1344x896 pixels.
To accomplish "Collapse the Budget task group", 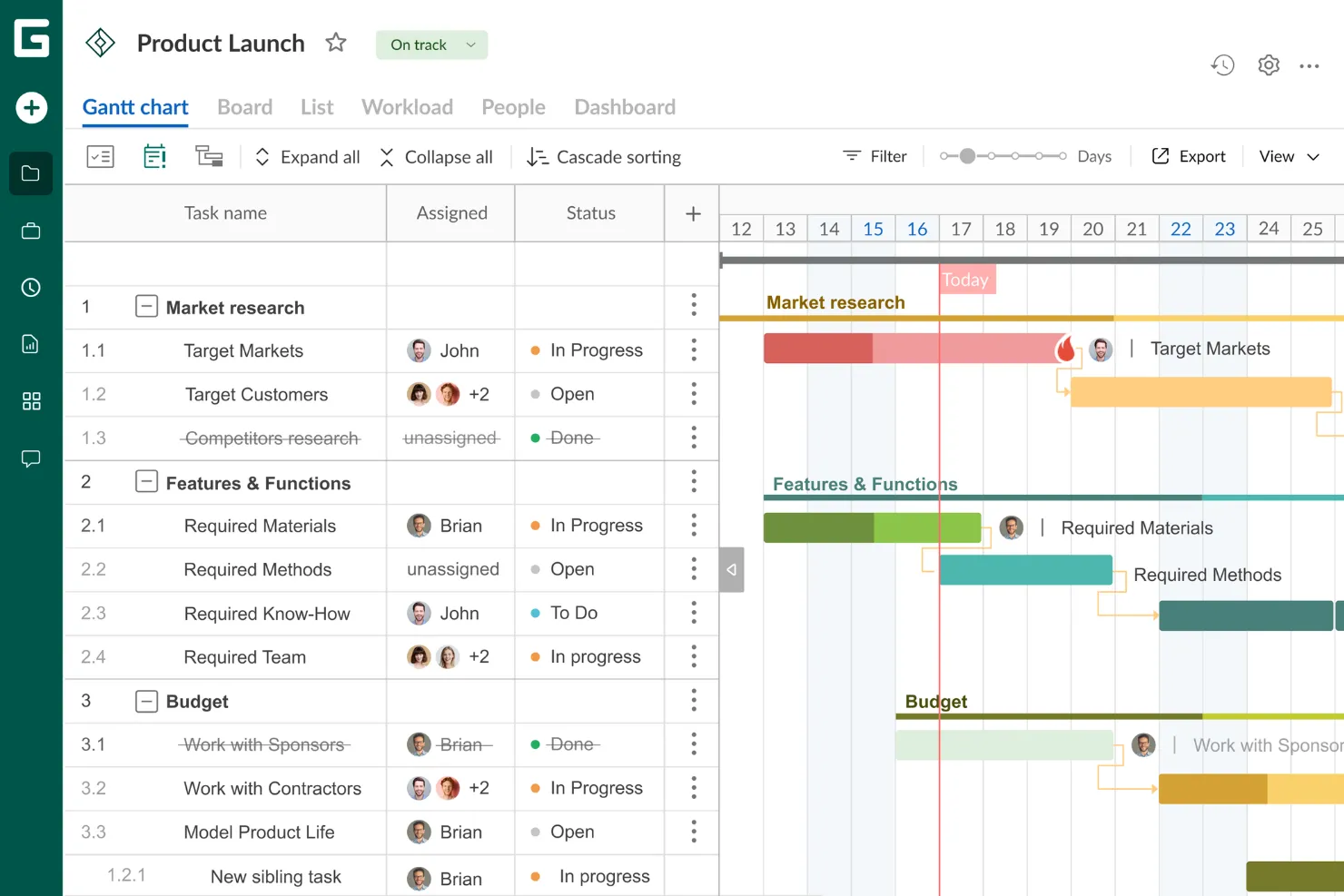I will click(146, 701).
